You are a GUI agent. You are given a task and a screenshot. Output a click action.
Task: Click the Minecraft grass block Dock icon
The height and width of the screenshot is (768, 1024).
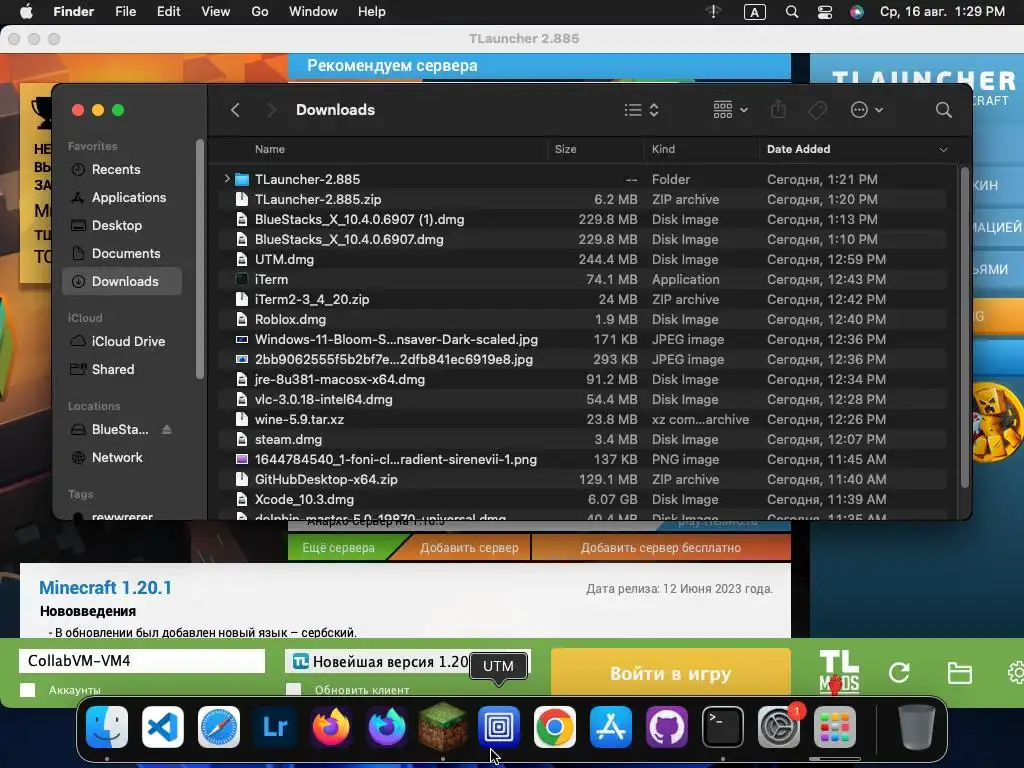443,726
